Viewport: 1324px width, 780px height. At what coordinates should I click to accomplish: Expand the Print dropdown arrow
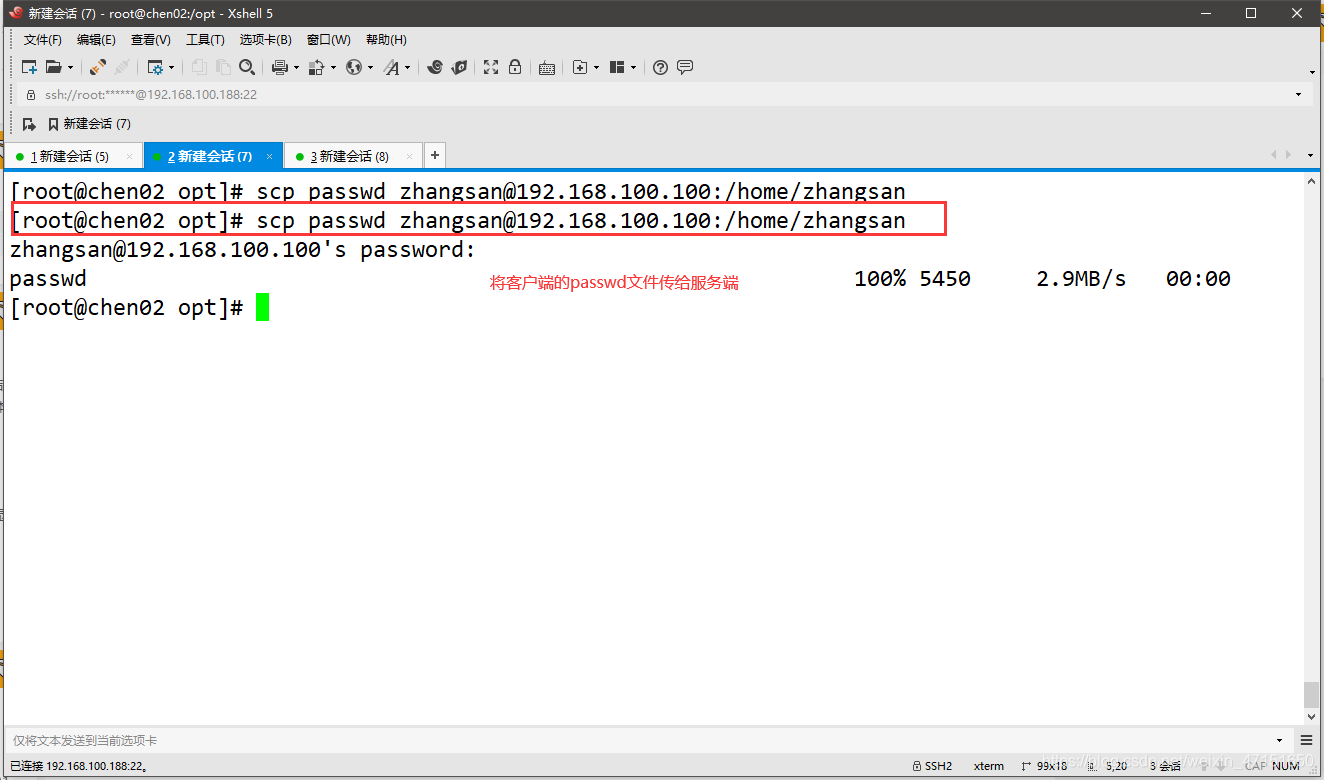coord(296,68)
